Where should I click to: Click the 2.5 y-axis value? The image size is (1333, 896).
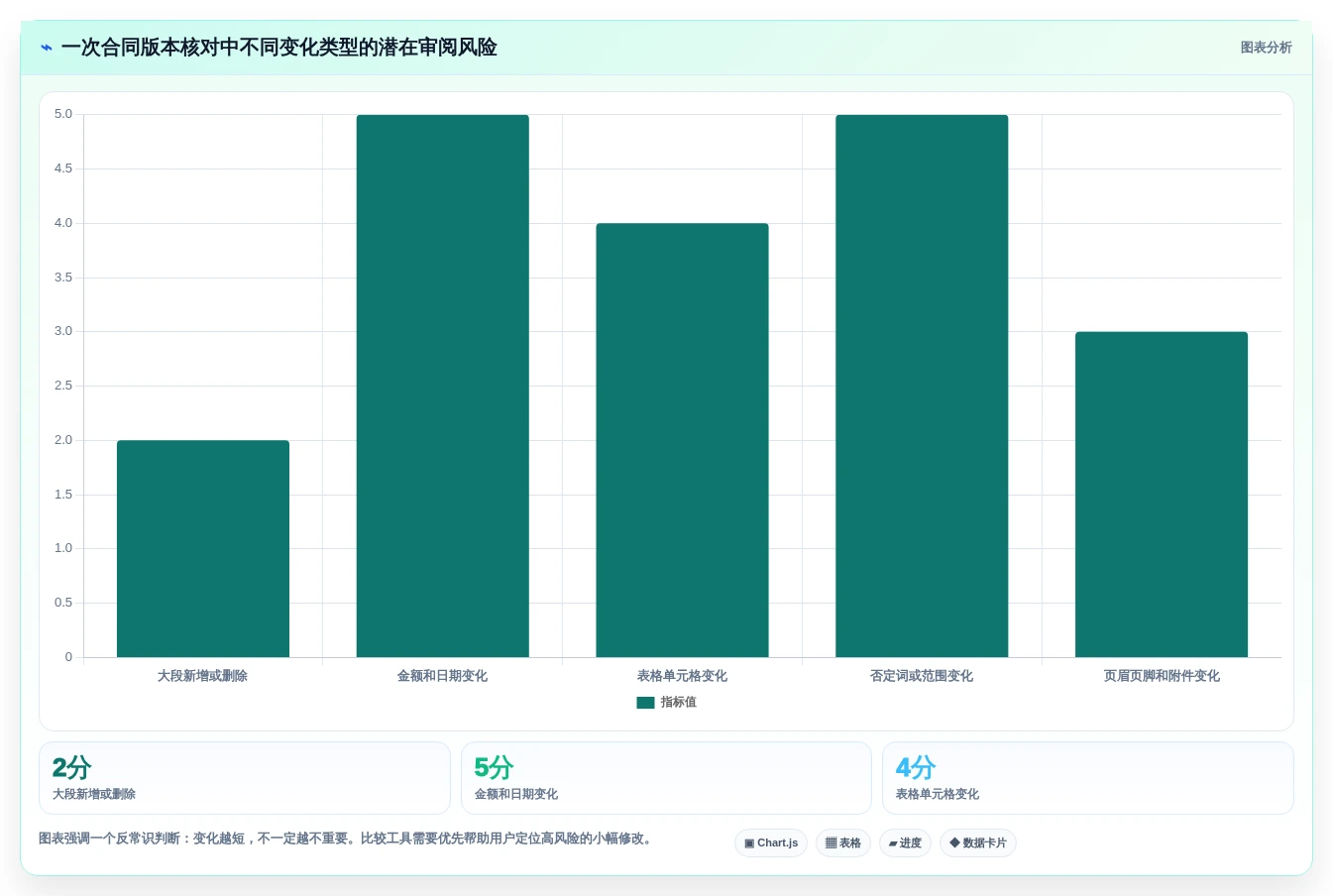click(x=63, y=386)
